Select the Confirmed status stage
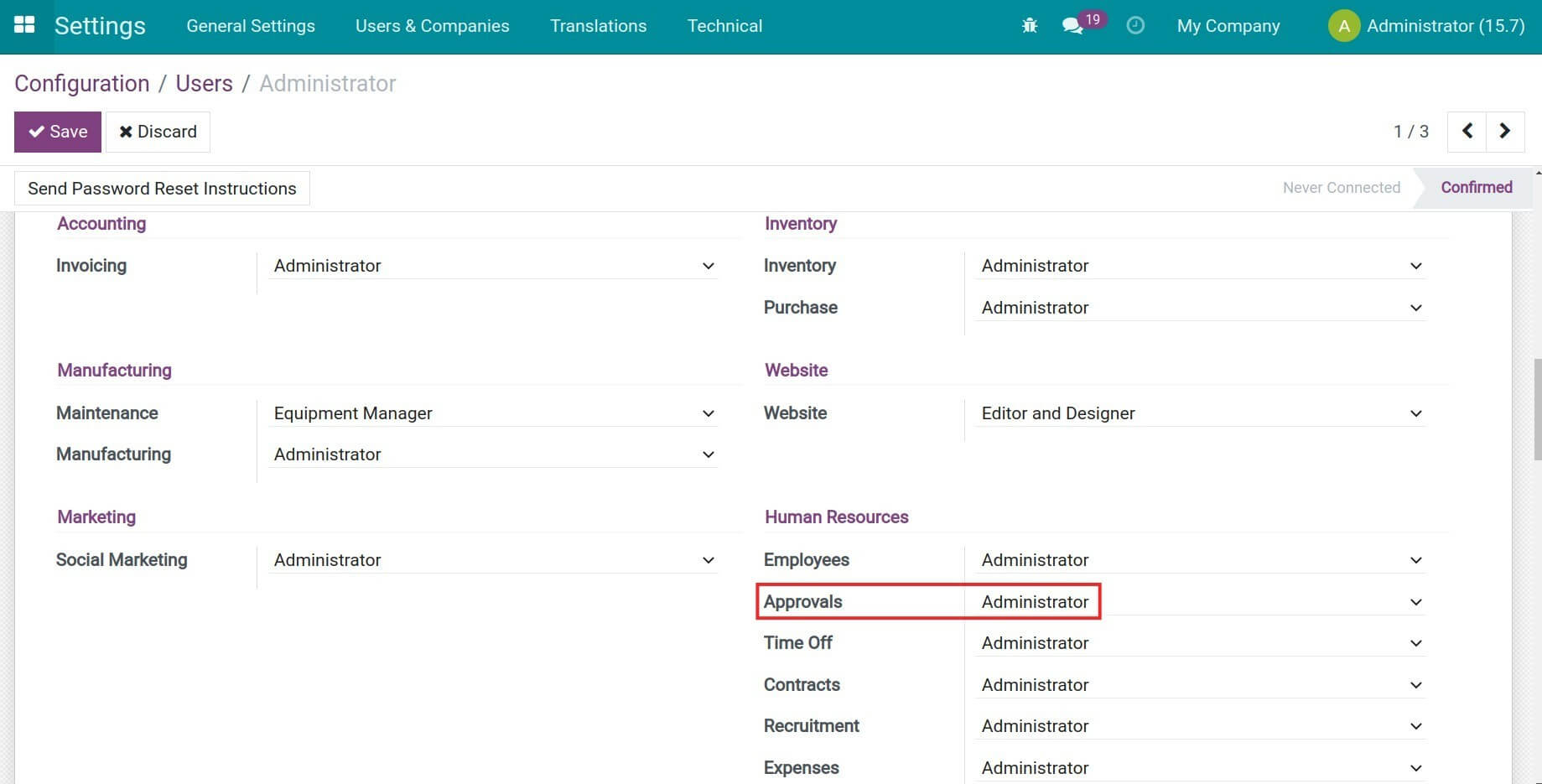The width and height of the screenshot is (1542, 784). click(x=1477, y=187)
